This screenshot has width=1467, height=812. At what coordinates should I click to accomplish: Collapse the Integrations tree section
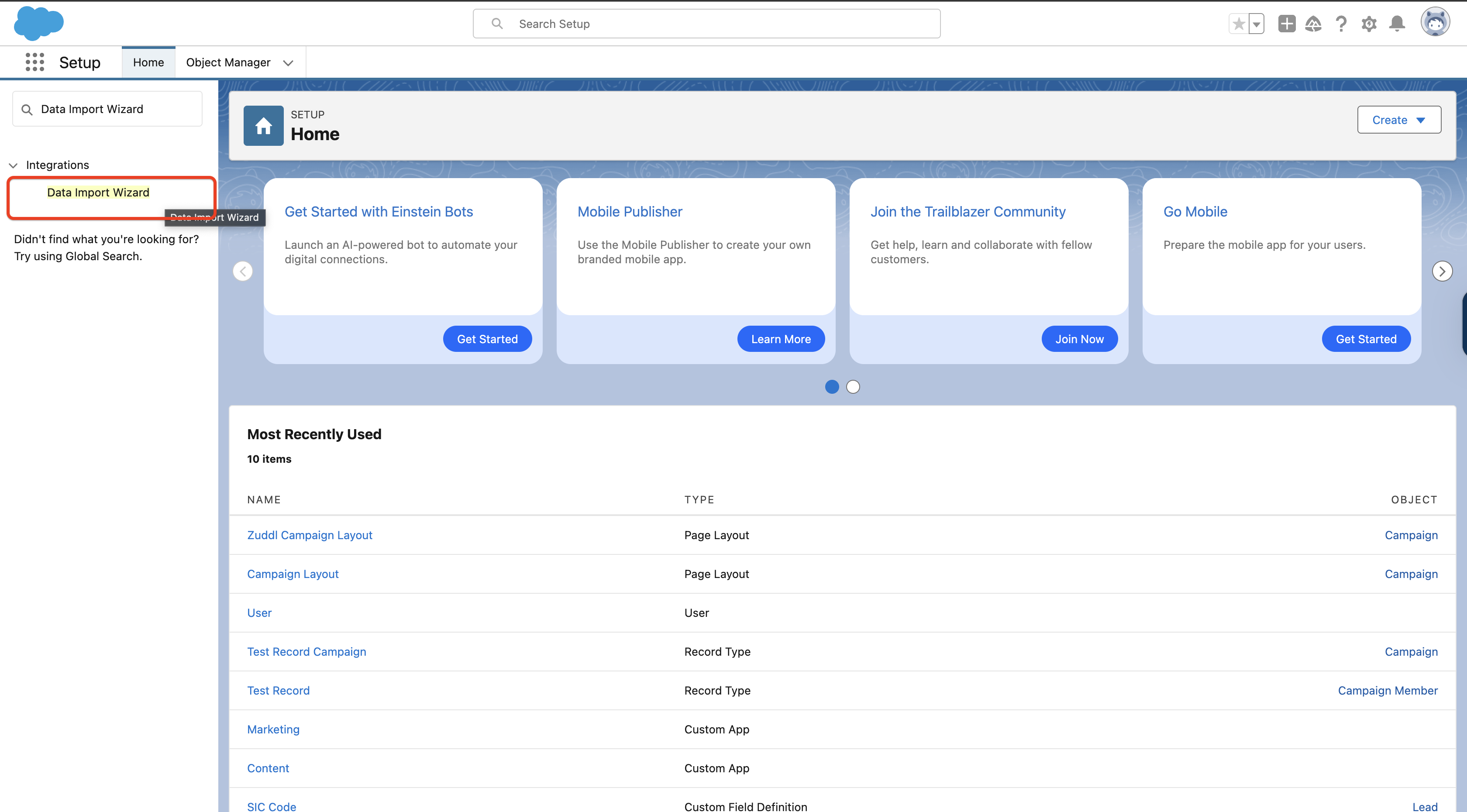click(x=14, y=165)
